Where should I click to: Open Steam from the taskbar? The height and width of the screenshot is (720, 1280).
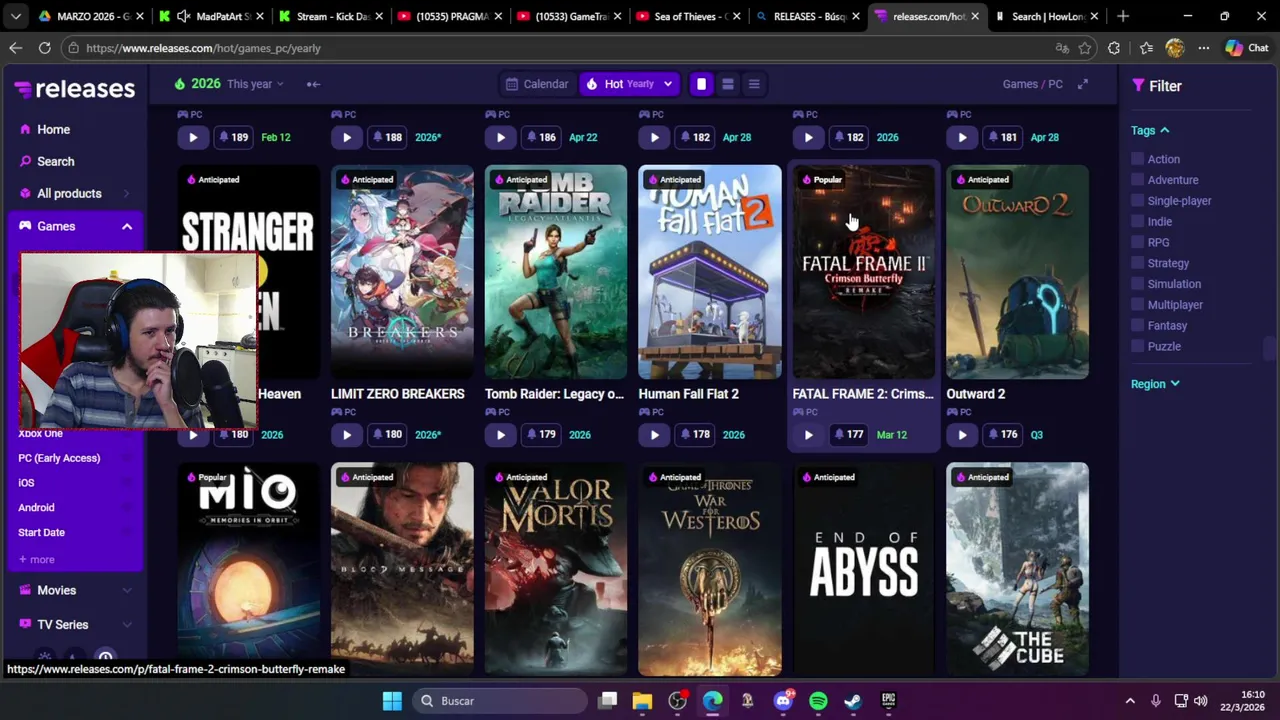(x=853, y=701)
